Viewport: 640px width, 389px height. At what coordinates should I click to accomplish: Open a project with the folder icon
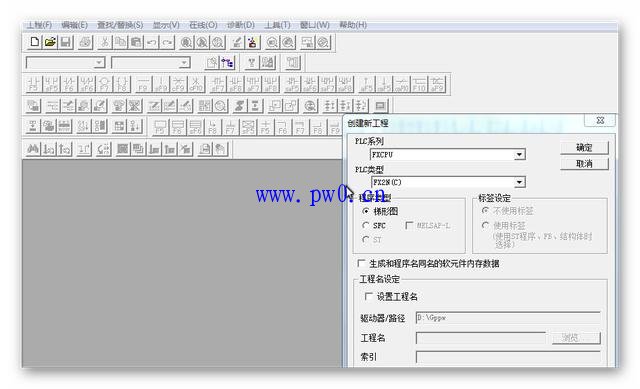(x=50, y=42)
